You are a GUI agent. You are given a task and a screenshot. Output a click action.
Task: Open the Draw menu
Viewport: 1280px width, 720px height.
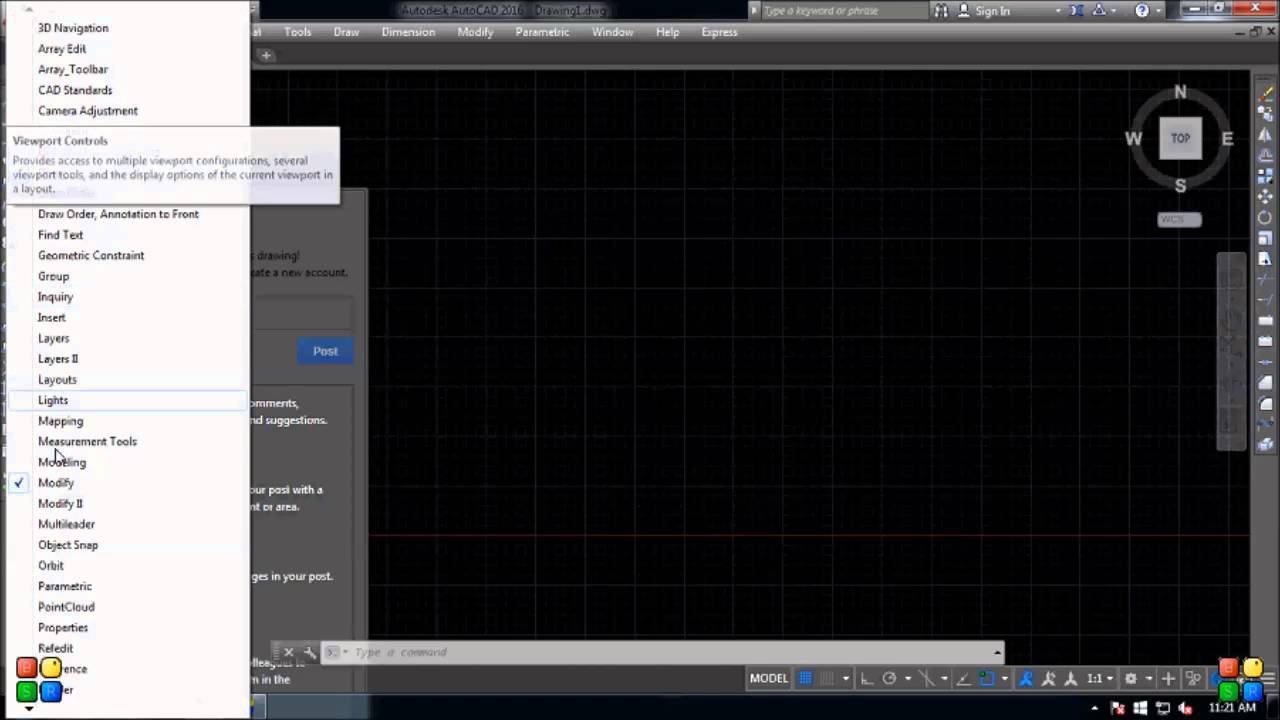[346, 32]
